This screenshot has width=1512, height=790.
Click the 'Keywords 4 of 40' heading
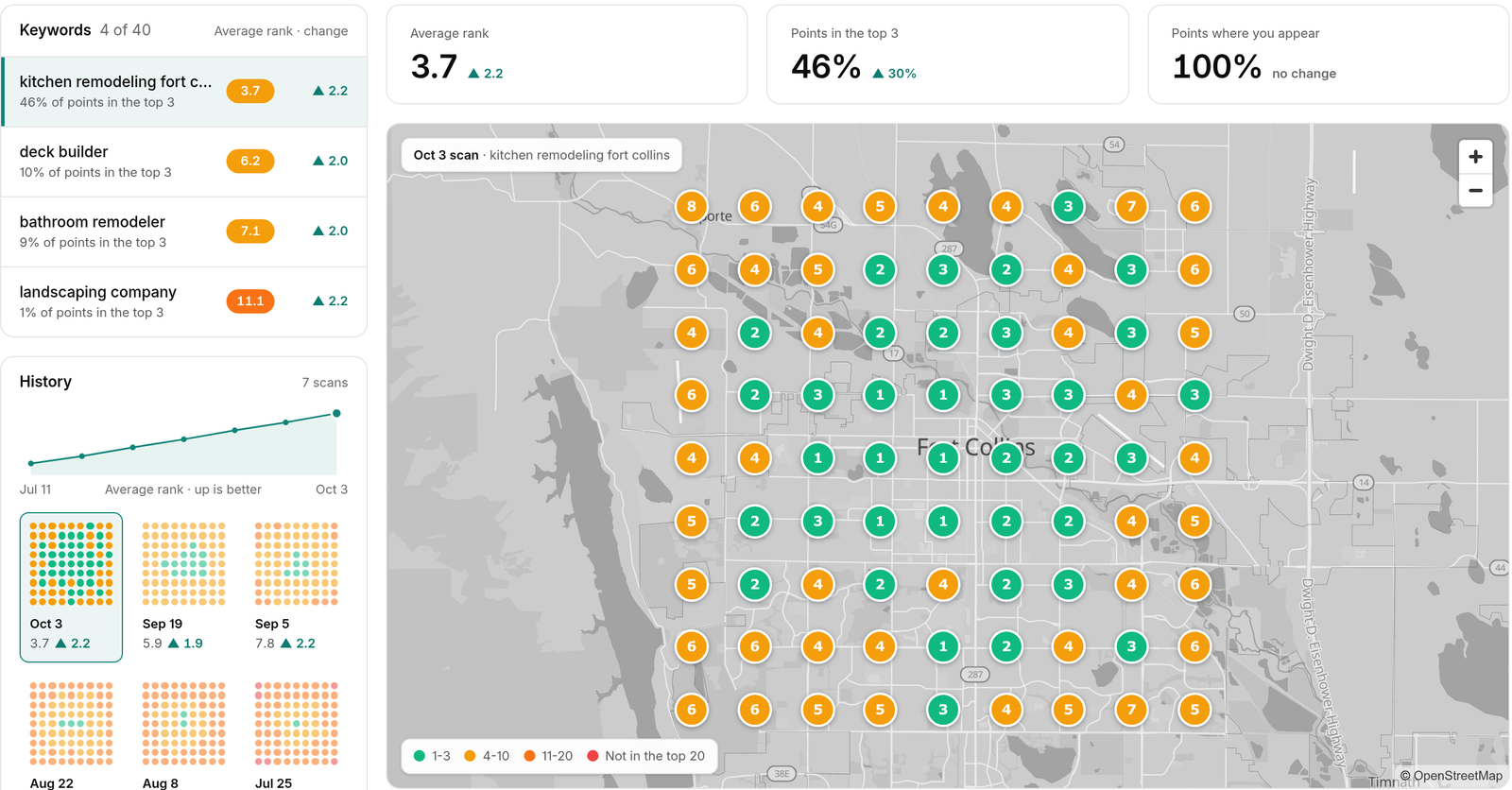pyautogui.click(x=85, y=30)
